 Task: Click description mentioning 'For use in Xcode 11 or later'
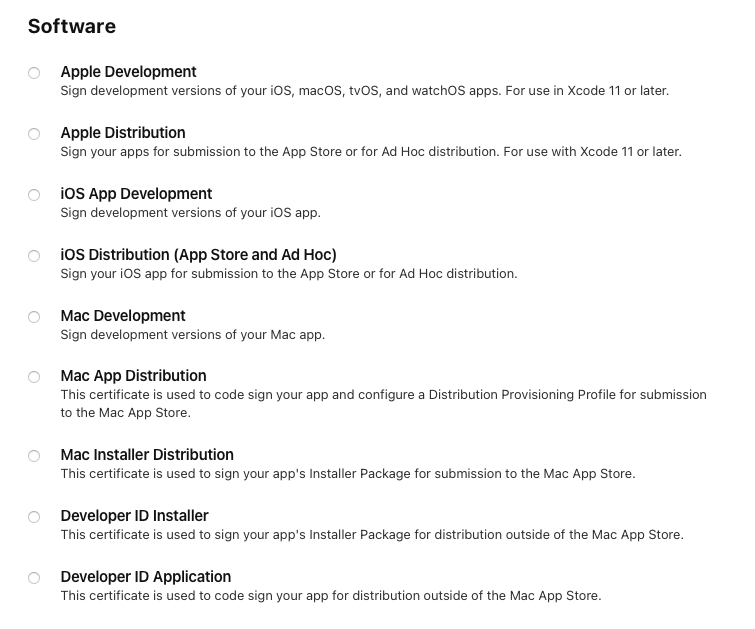(364, 91)
